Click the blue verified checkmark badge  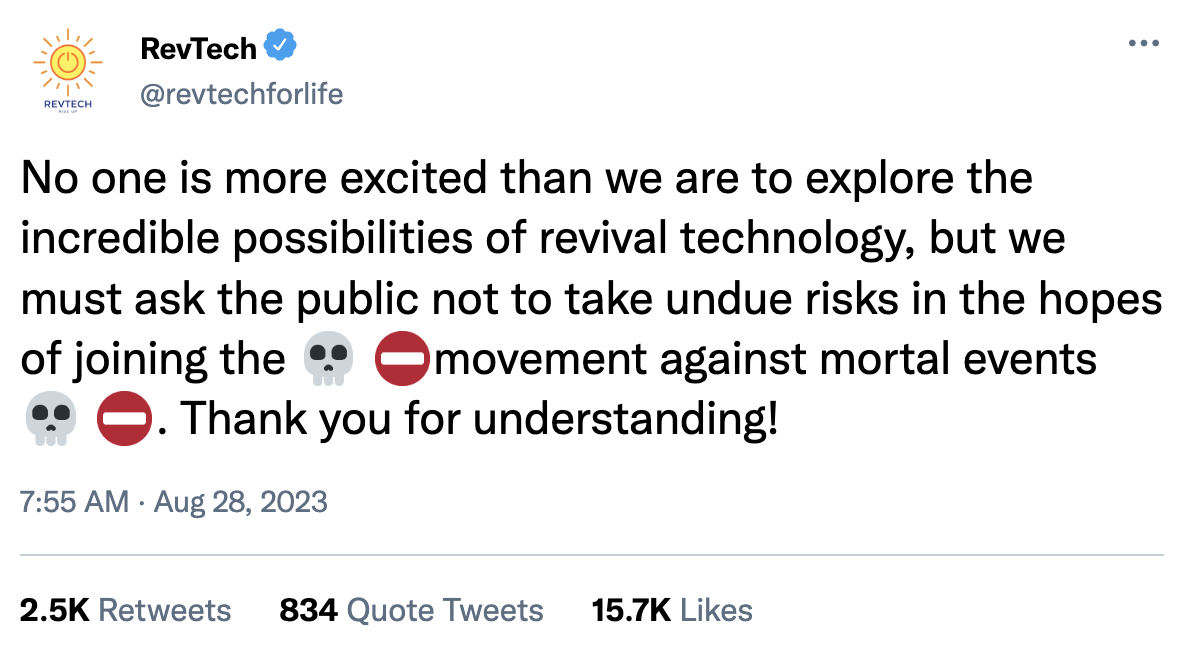pos(277,46)
